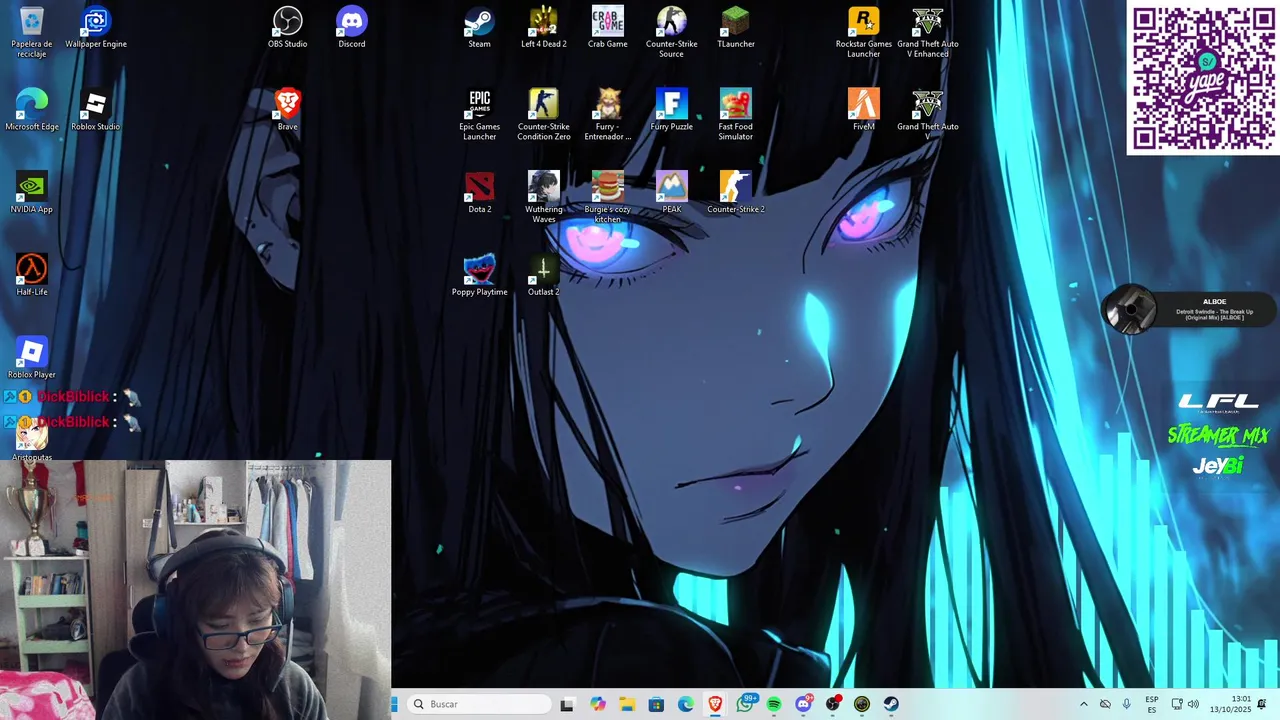Click the Crab Game desktop icon
Screen dimensions: 1280x720
[x=608, y=27]
